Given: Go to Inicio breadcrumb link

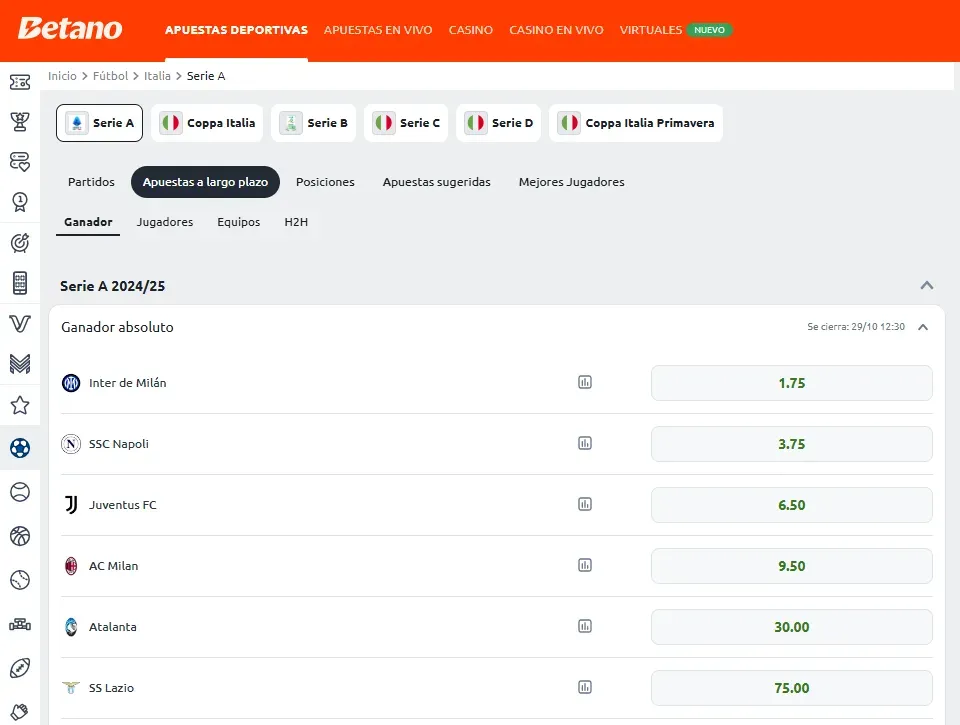Looking at the screenshot, I should [x=62, y=76].
